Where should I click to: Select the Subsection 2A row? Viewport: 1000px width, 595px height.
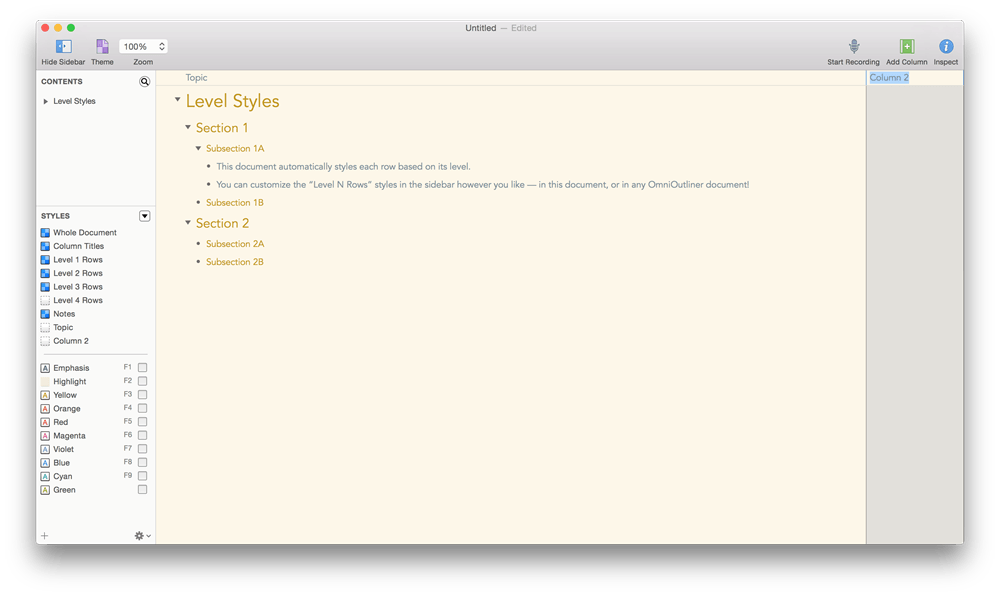point(235,244)
